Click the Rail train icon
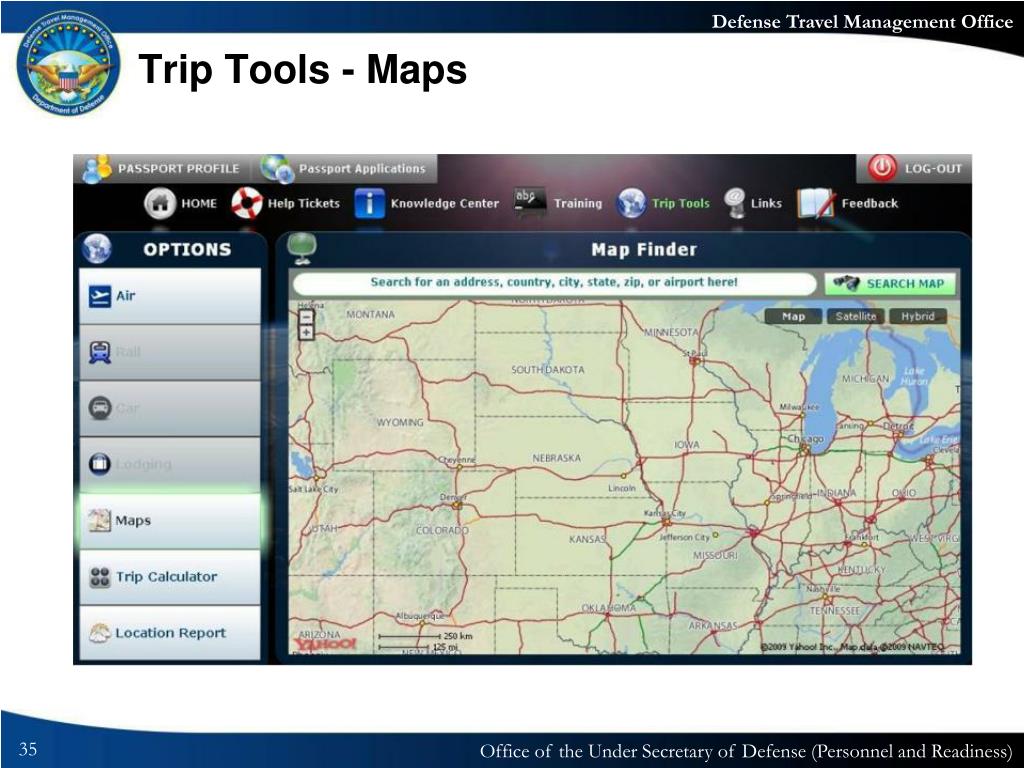This screenshot has height=768, width=1024. pyautogui.click(x=100, y=353)
